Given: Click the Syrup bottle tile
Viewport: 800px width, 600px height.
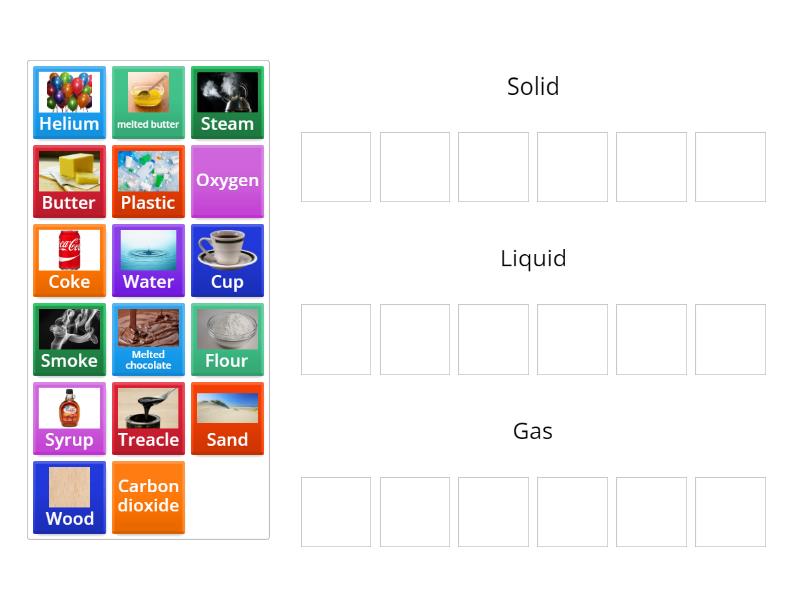Looking at the screenshot, I should (x=69, y=418).
